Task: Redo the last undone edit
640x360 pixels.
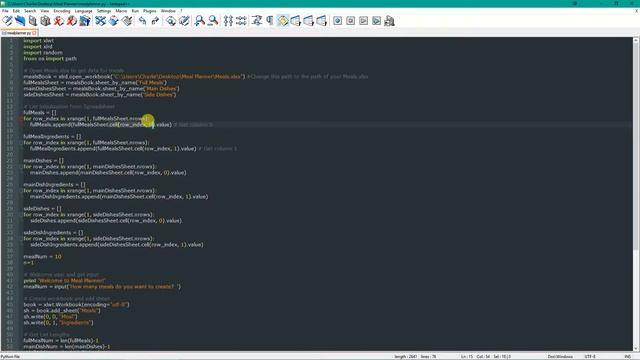Action: tap(155, 20)
